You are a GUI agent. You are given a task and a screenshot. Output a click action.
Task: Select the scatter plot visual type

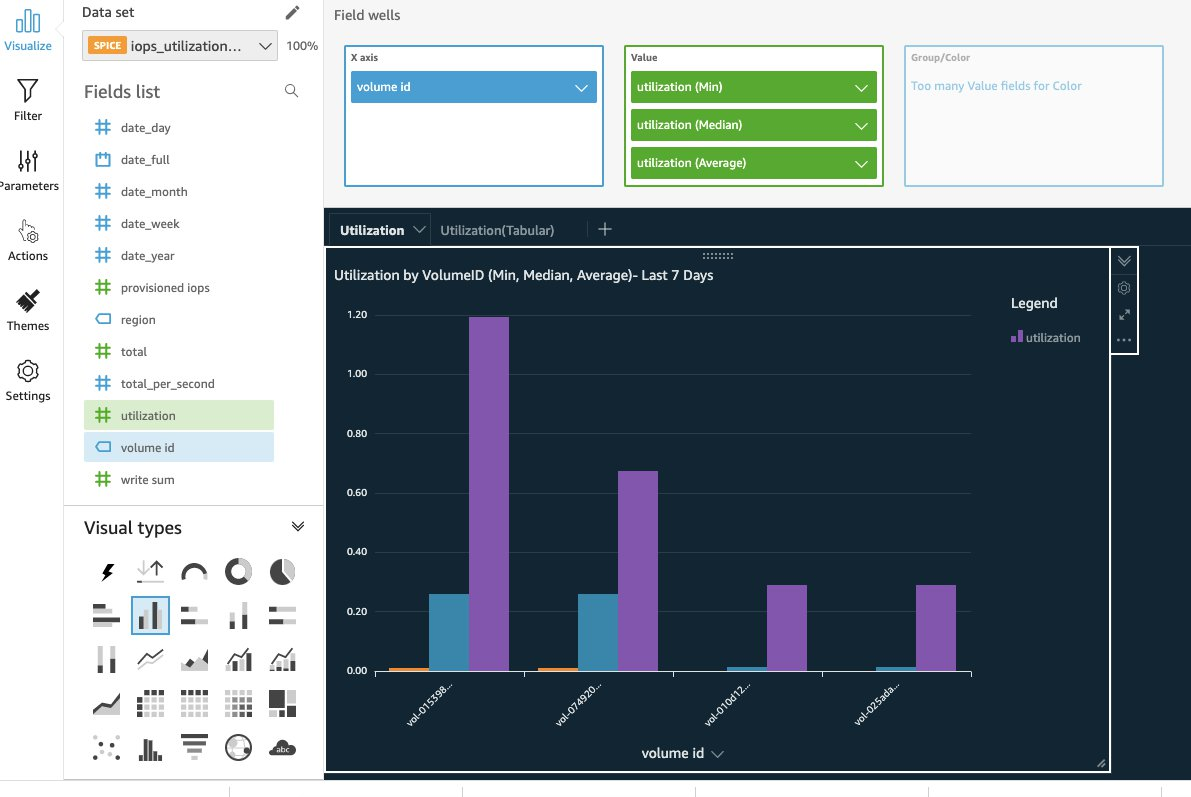pyautogui.click(x=106, y=747)
